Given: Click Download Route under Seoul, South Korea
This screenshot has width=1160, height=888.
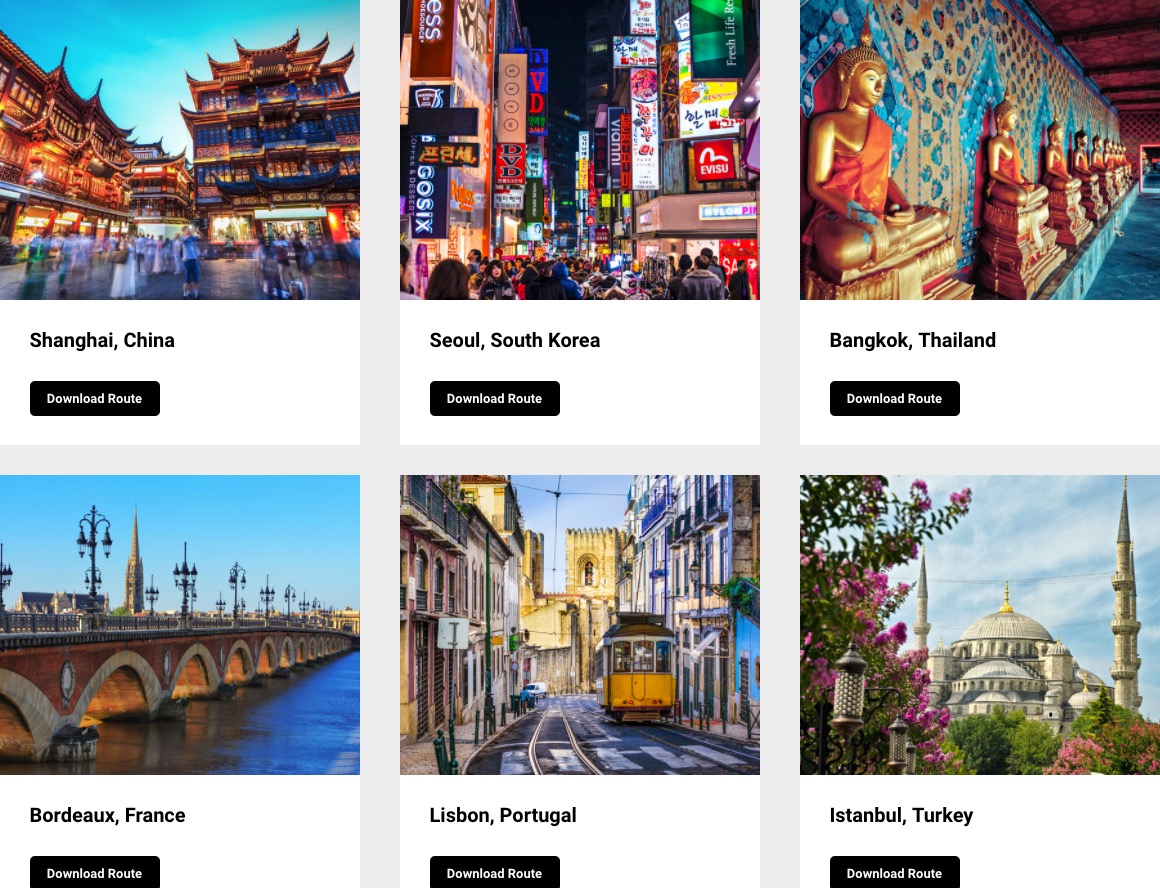Looking at the screenshot, I should click(x=494, y=398).
